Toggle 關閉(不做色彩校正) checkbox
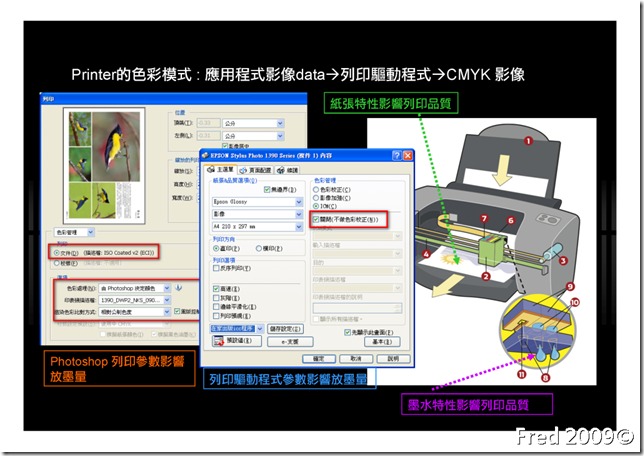Viewport: 644px width, 456px height. point(315,219)
